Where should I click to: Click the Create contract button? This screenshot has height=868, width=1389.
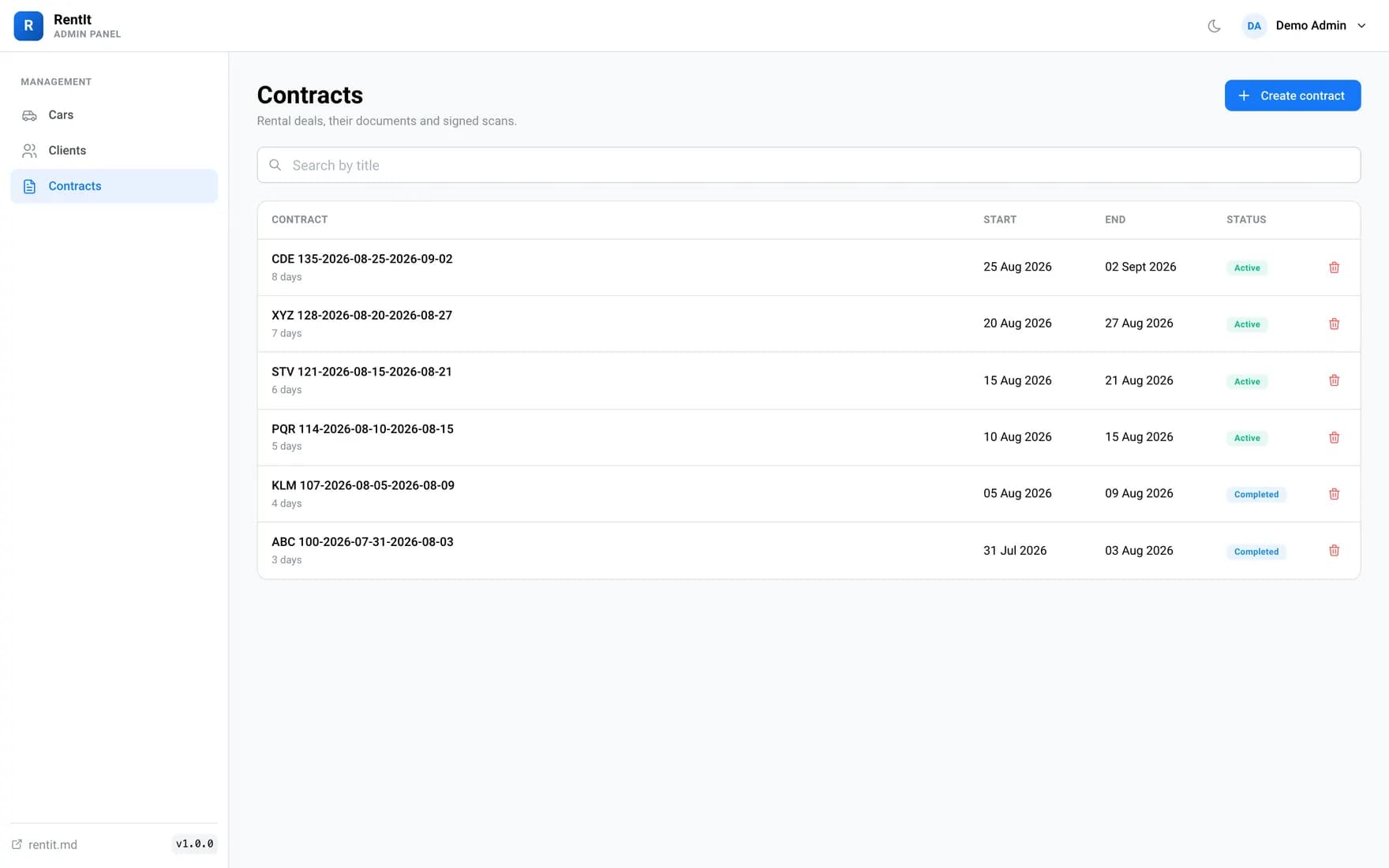1292,95
